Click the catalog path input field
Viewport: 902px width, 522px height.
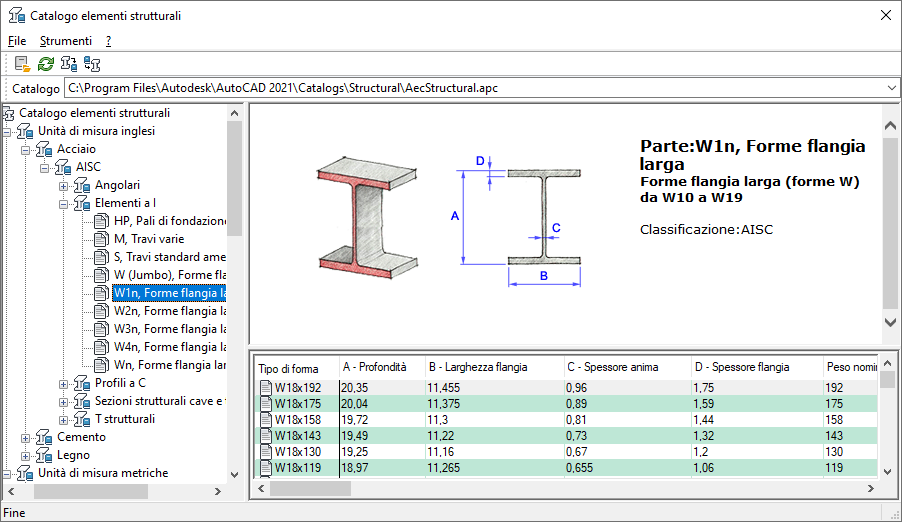tap(475, 88)
